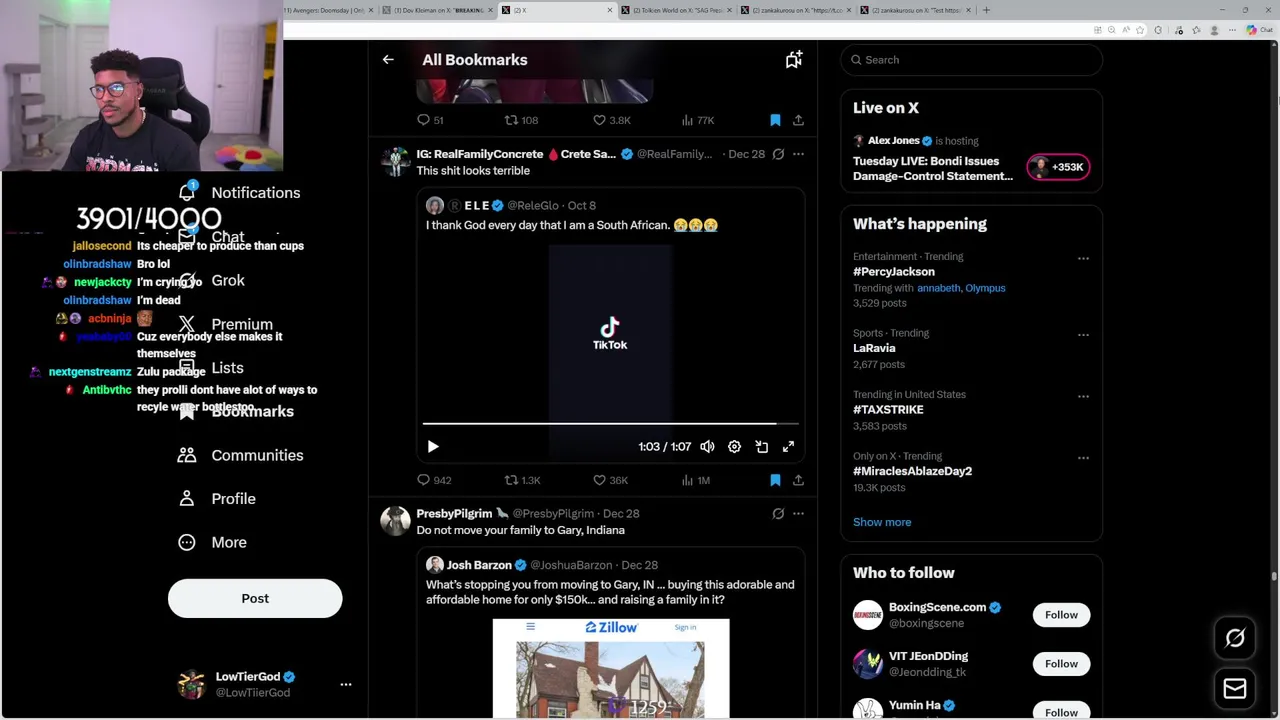Open the #TAXSTRIKE trend
The height and width of the screenshot is (720, 1280).
[888, 410]
